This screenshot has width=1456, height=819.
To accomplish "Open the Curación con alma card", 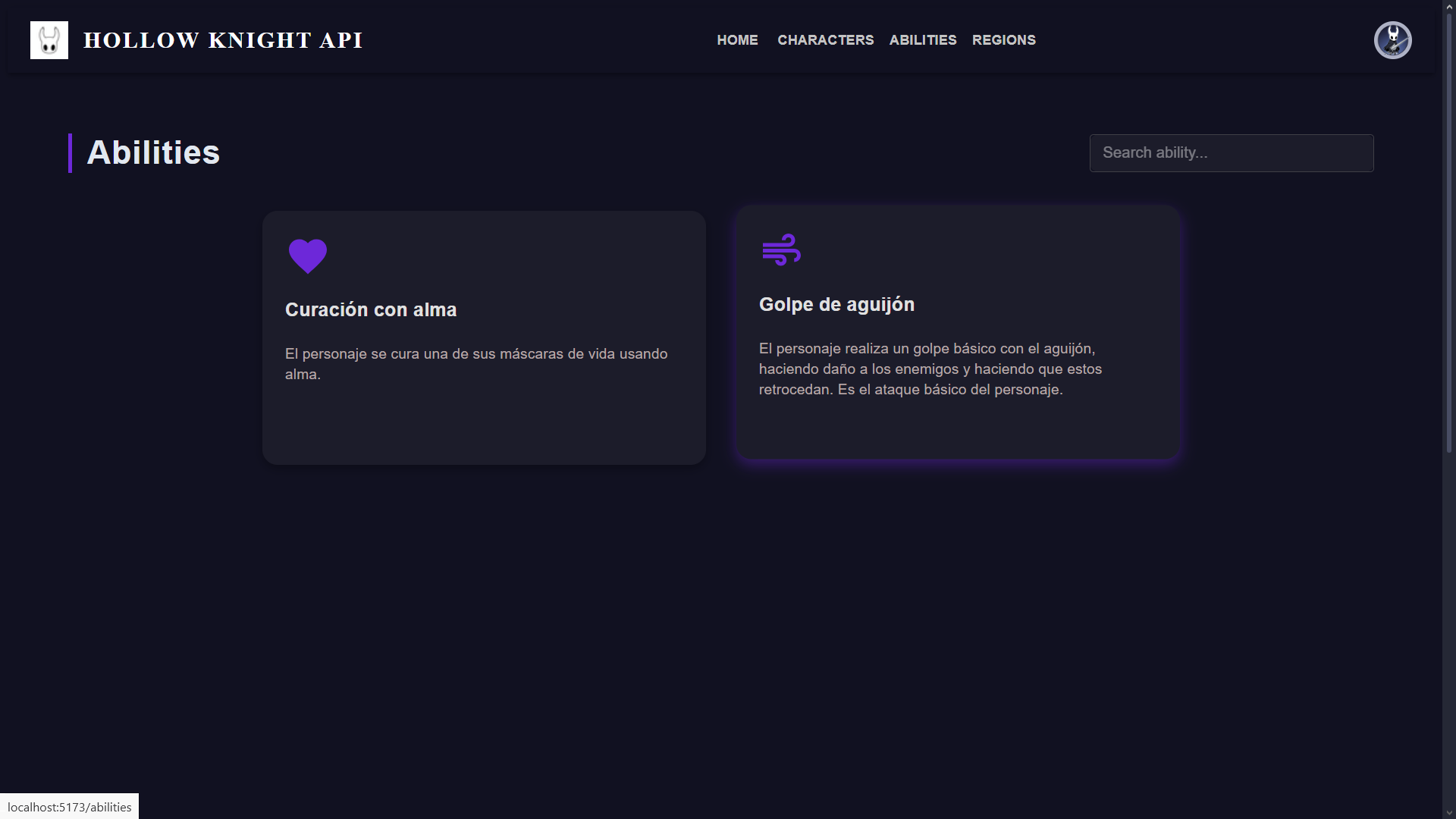I will (484, 425).
